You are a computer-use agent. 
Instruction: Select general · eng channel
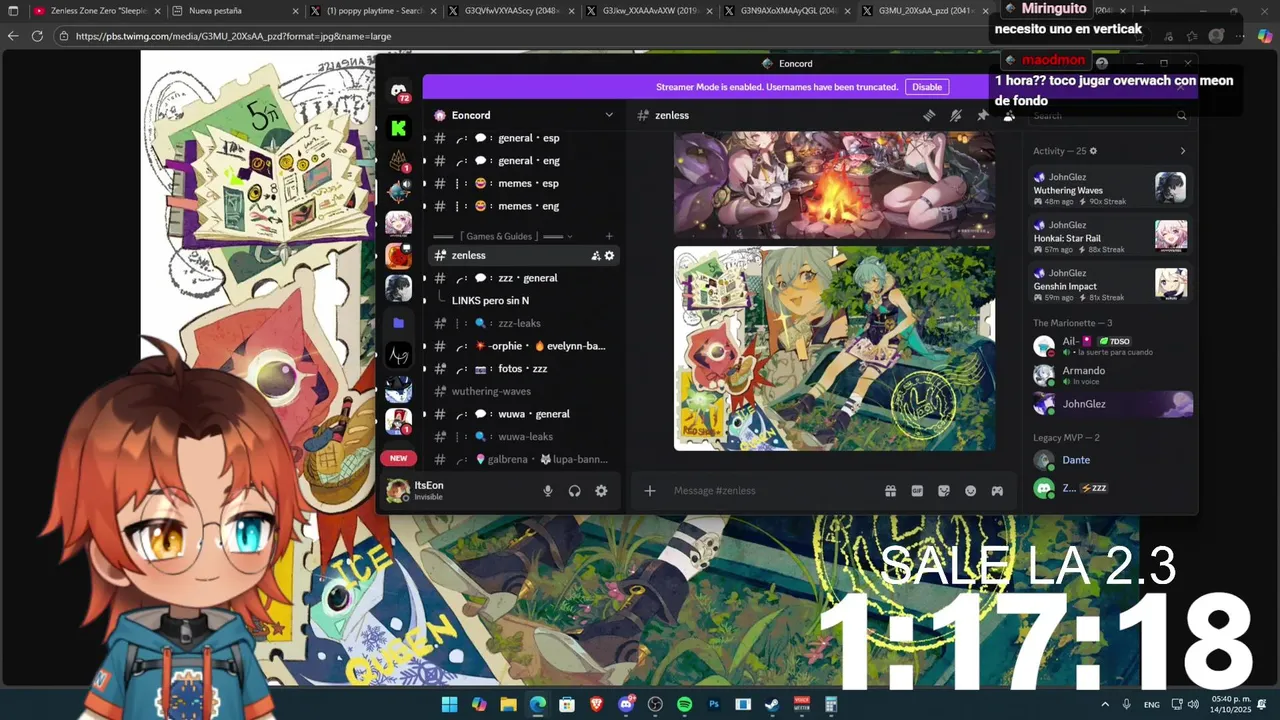(524, 160)
